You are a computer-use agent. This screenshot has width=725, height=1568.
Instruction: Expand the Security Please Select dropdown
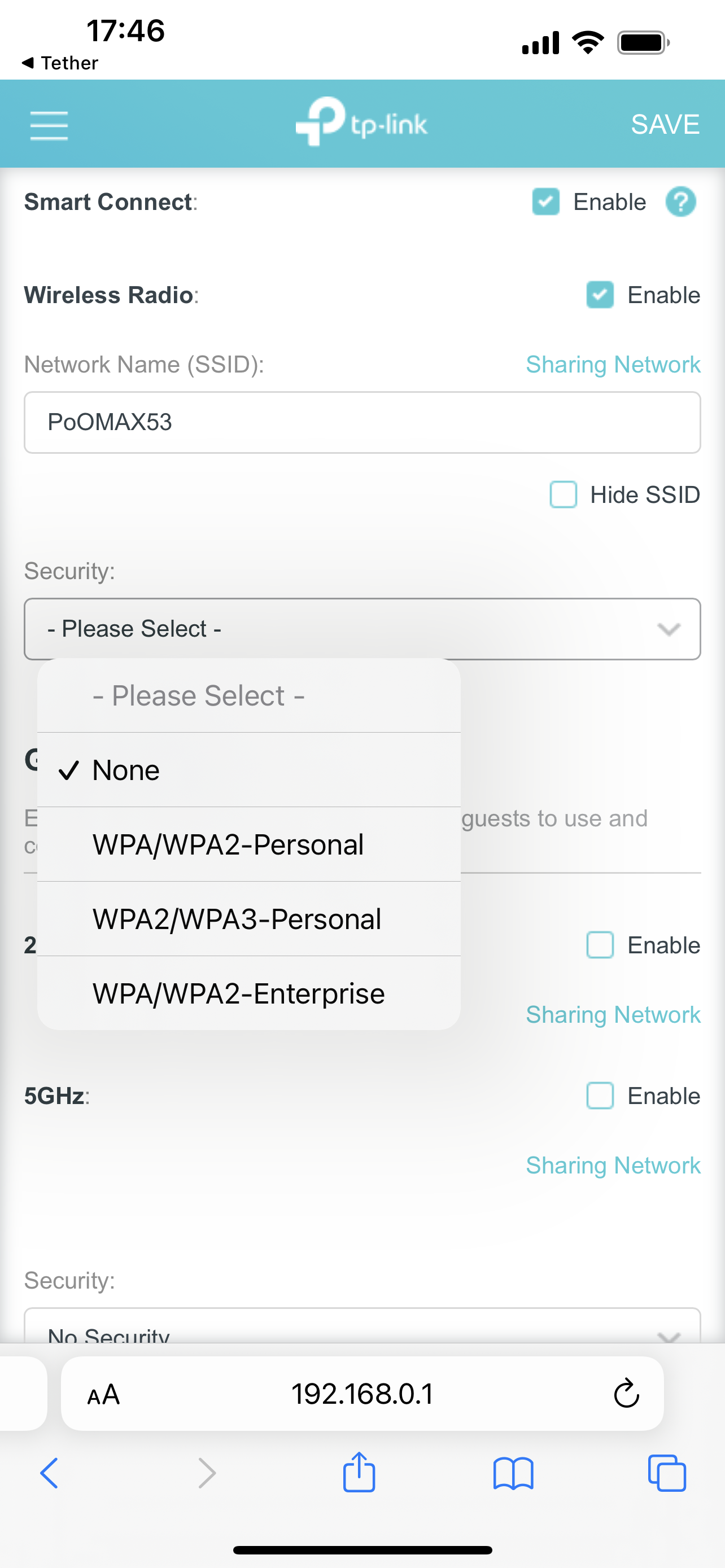[362, 629]
